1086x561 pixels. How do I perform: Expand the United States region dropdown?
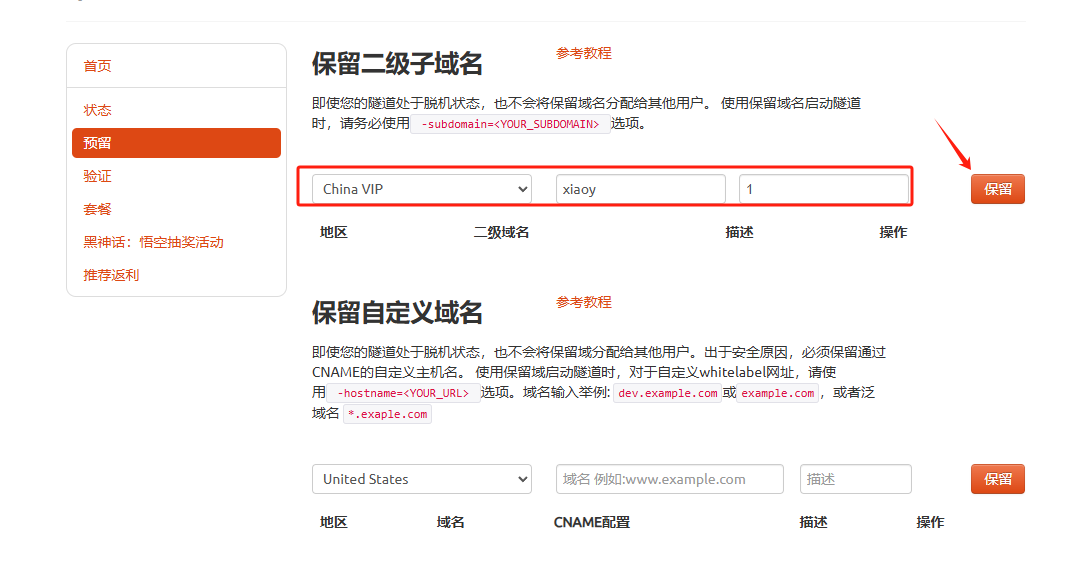click(422, 479)
